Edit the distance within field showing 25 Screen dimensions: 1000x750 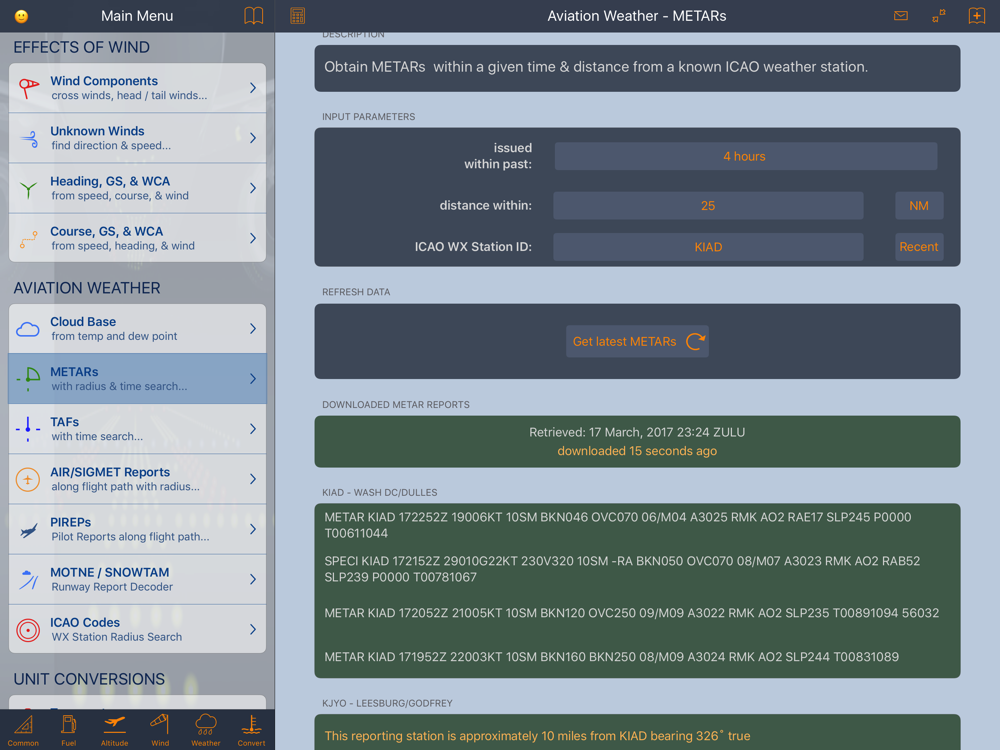pyautogui.click(x=708, y=205)
